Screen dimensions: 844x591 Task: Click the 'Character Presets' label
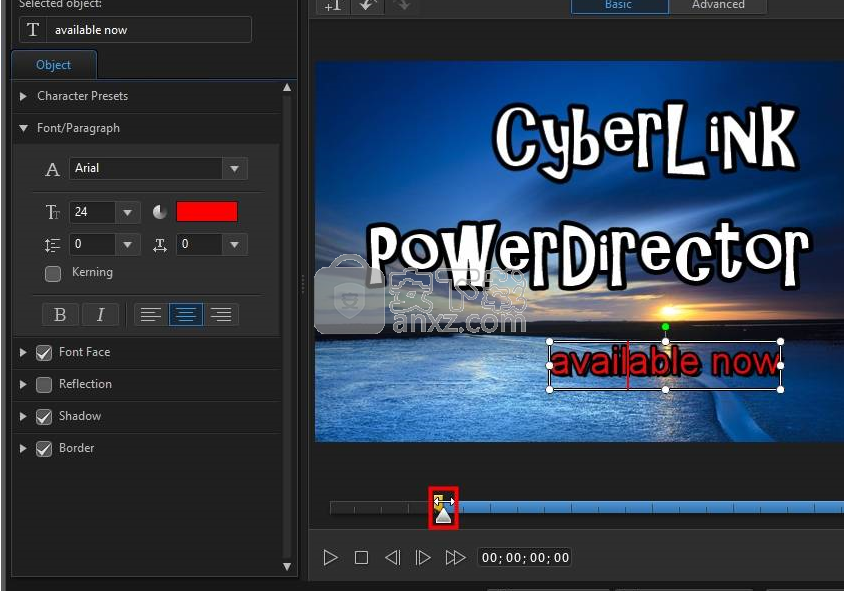click(83, 96)
